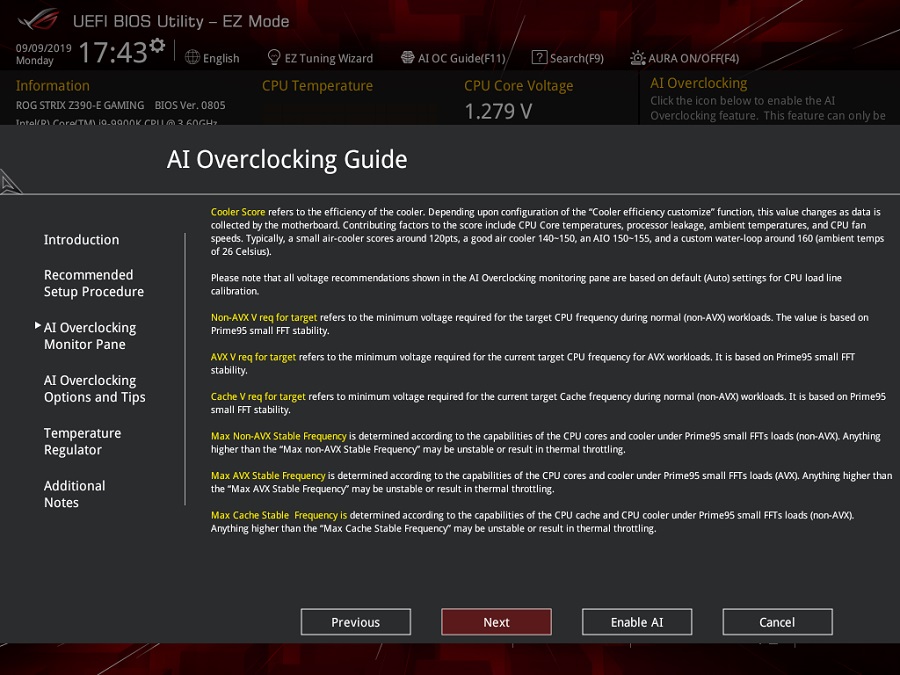Click the Cancel button
The width and height of the screenshot is (900, 675).
tap(778, 622)
